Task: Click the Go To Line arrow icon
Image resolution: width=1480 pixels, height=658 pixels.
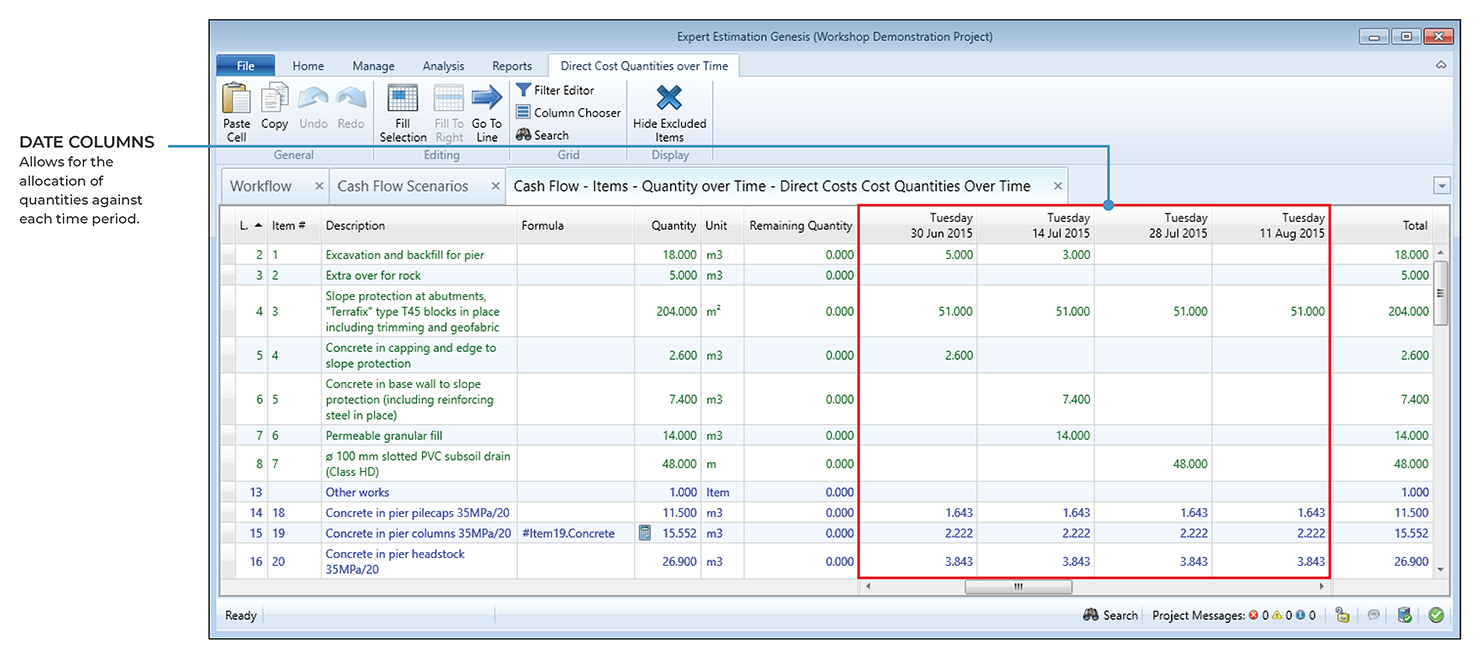Action: [487, 99]
